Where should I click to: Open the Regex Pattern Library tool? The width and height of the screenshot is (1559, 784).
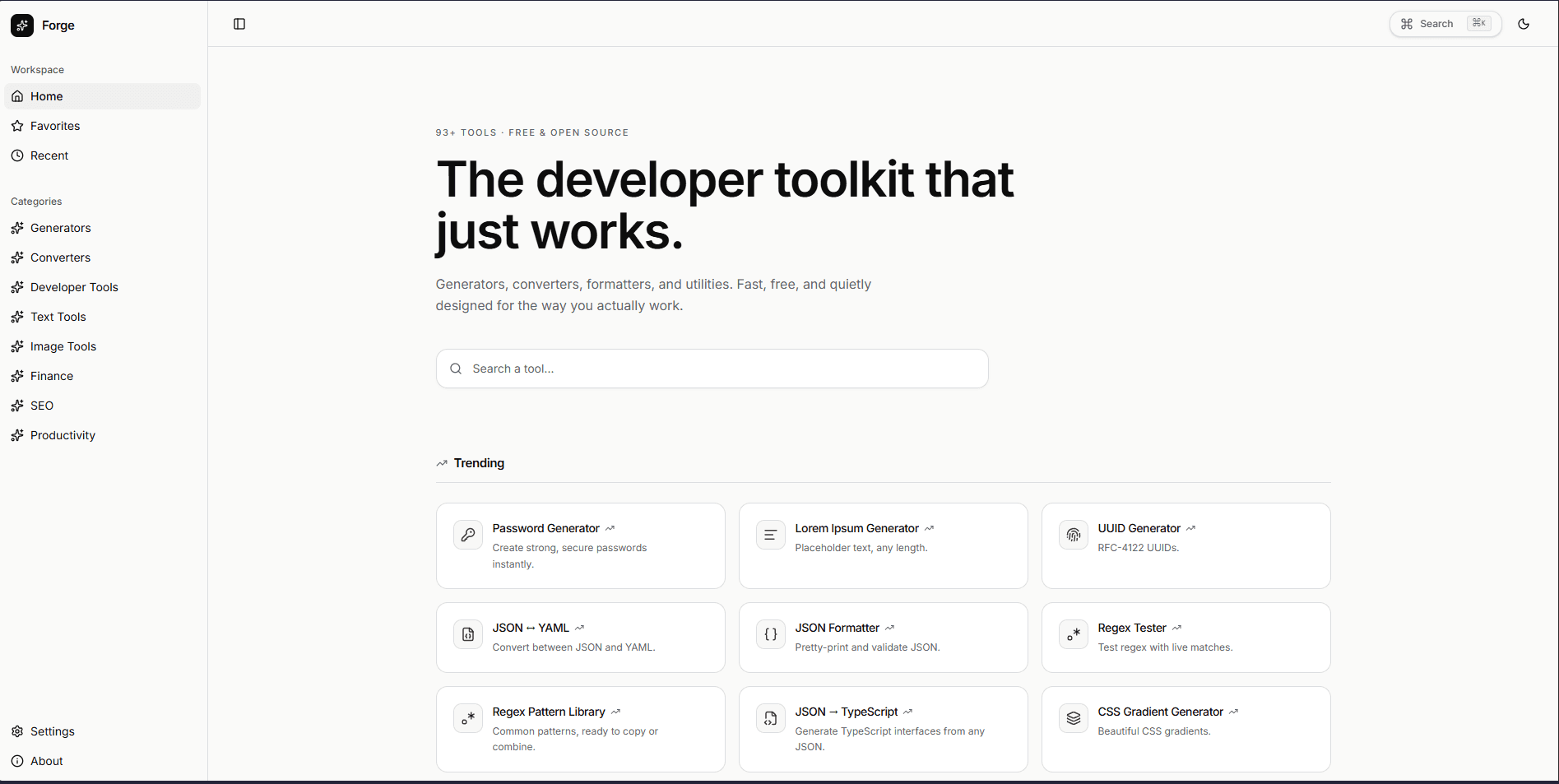coord(581,729)
